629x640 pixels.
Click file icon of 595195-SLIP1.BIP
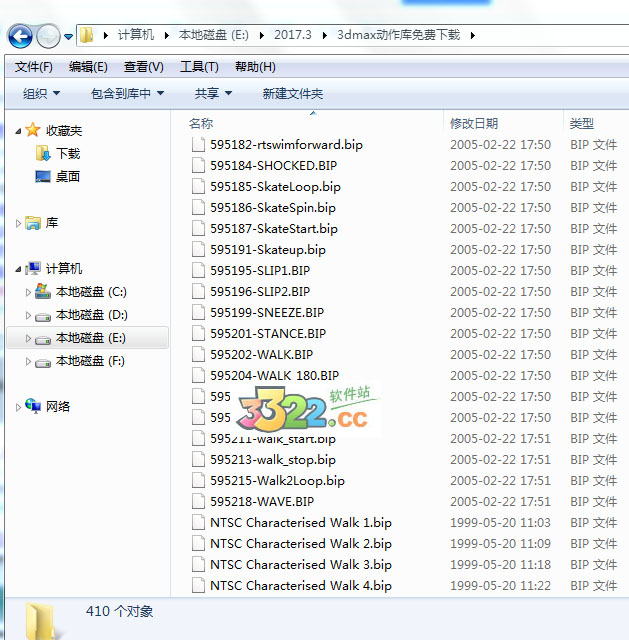tap(198, 270)
